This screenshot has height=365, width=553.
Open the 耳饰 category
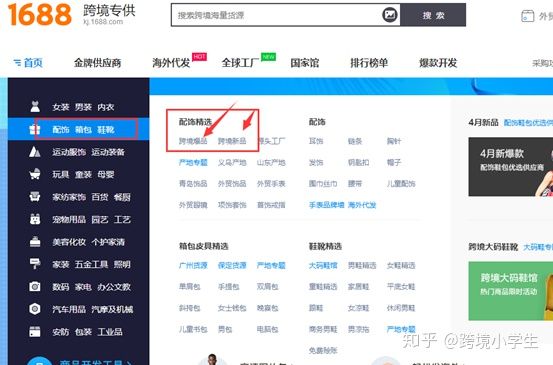tap(316, 141)
